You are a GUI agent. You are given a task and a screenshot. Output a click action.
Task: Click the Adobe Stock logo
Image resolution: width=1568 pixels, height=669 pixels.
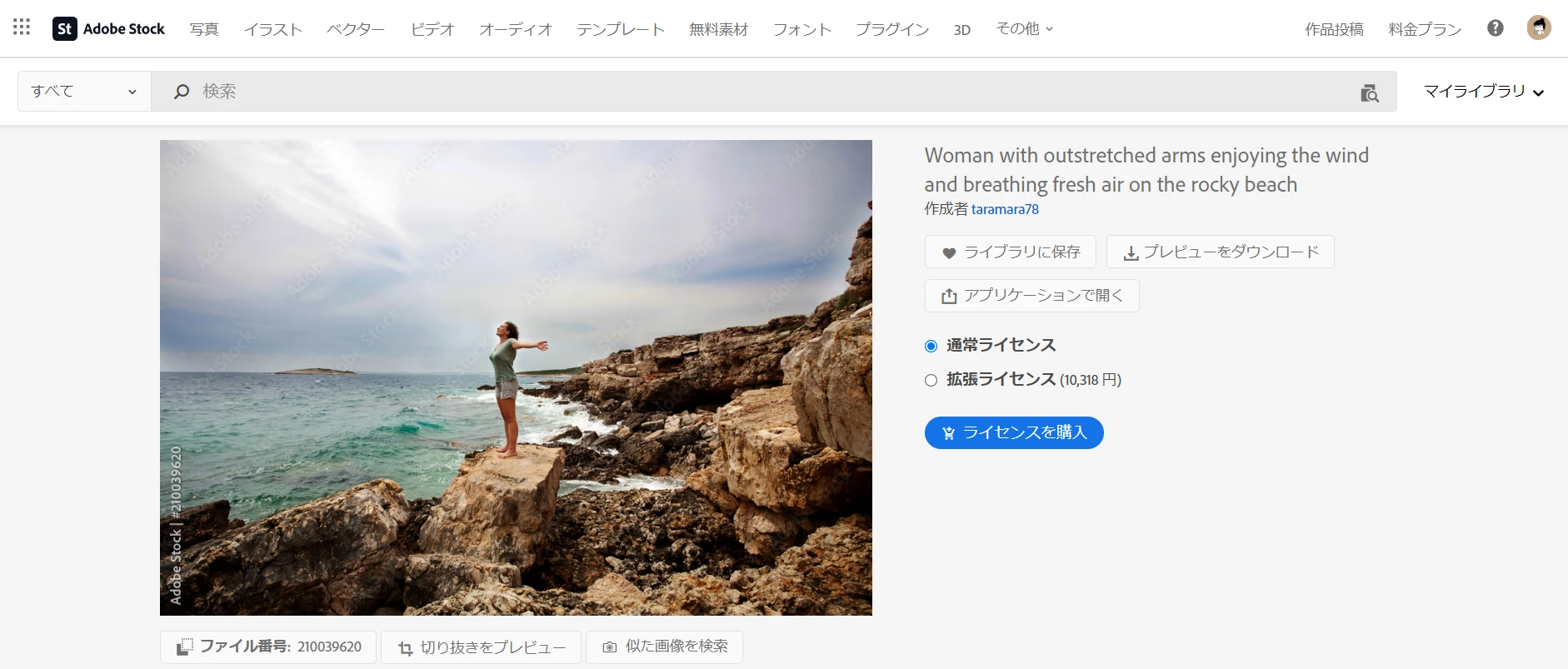[109, 29]
